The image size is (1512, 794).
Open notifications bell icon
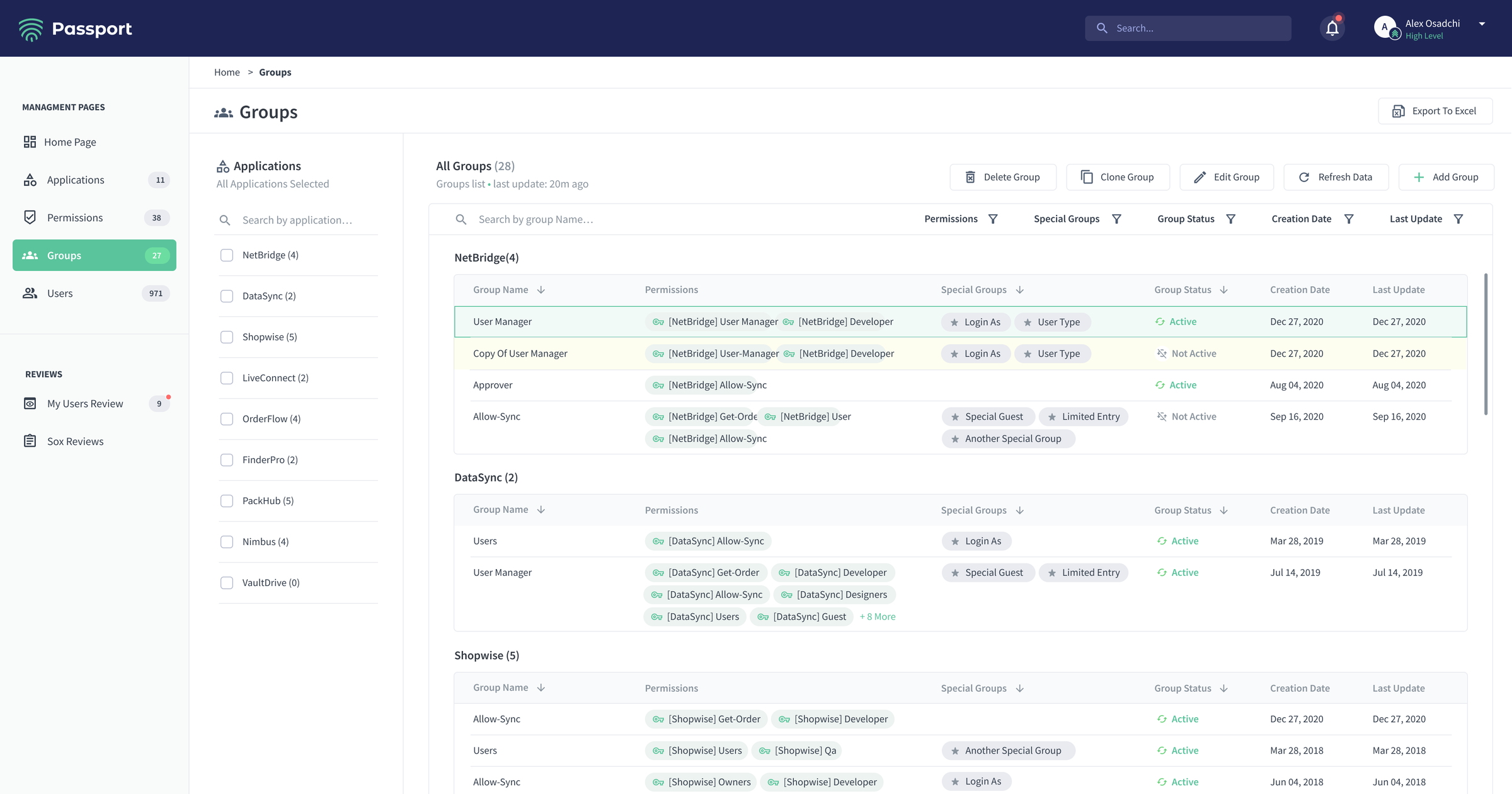pos(1332,28)
